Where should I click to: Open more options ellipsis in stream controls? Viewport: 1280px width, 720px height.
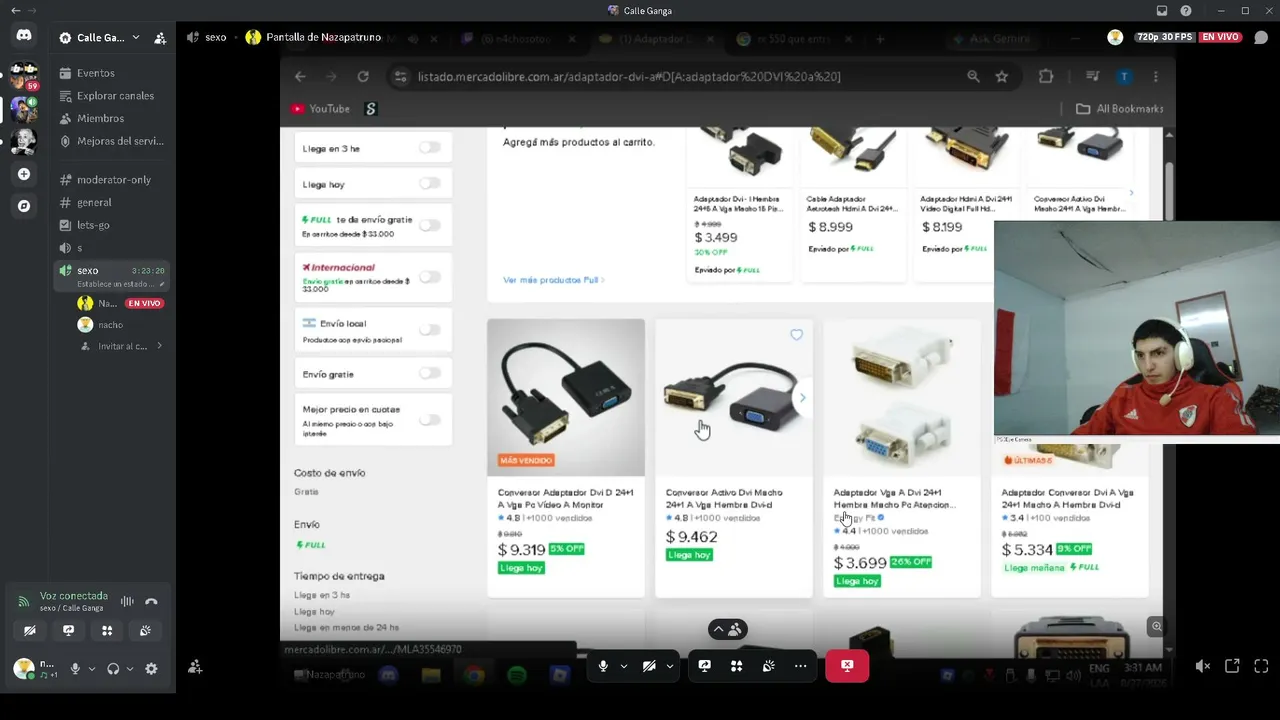pos(800,666)
